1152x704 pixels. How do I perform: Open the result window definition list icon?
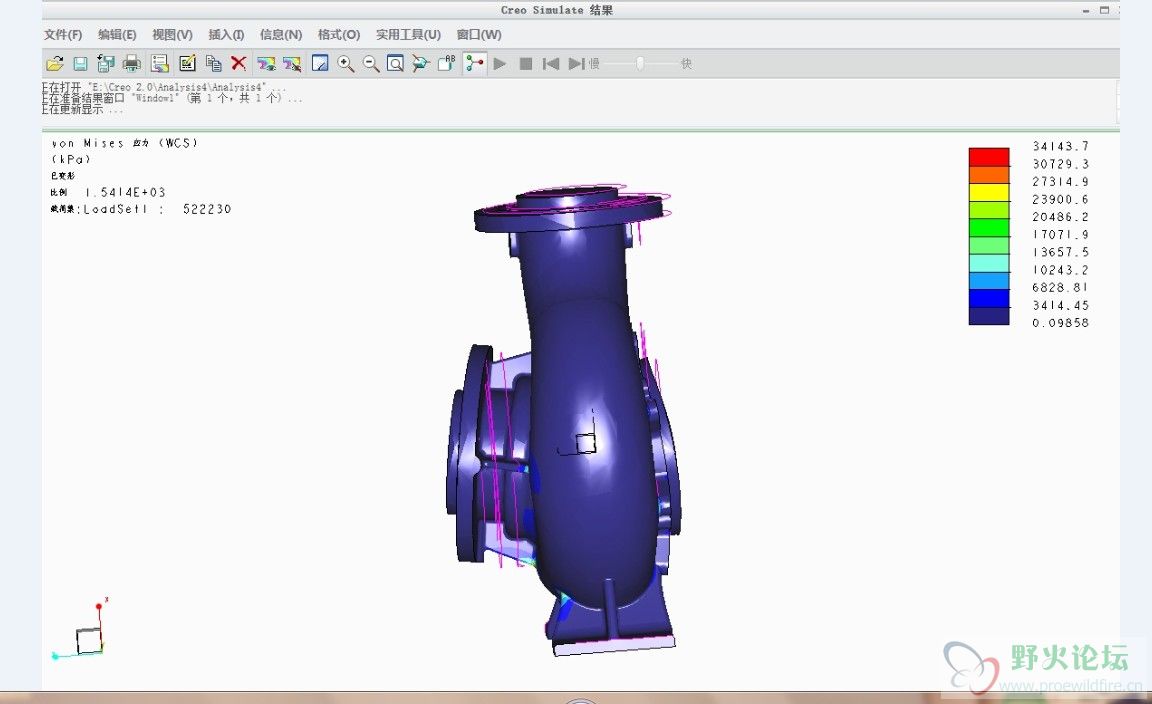coord(159,64)
